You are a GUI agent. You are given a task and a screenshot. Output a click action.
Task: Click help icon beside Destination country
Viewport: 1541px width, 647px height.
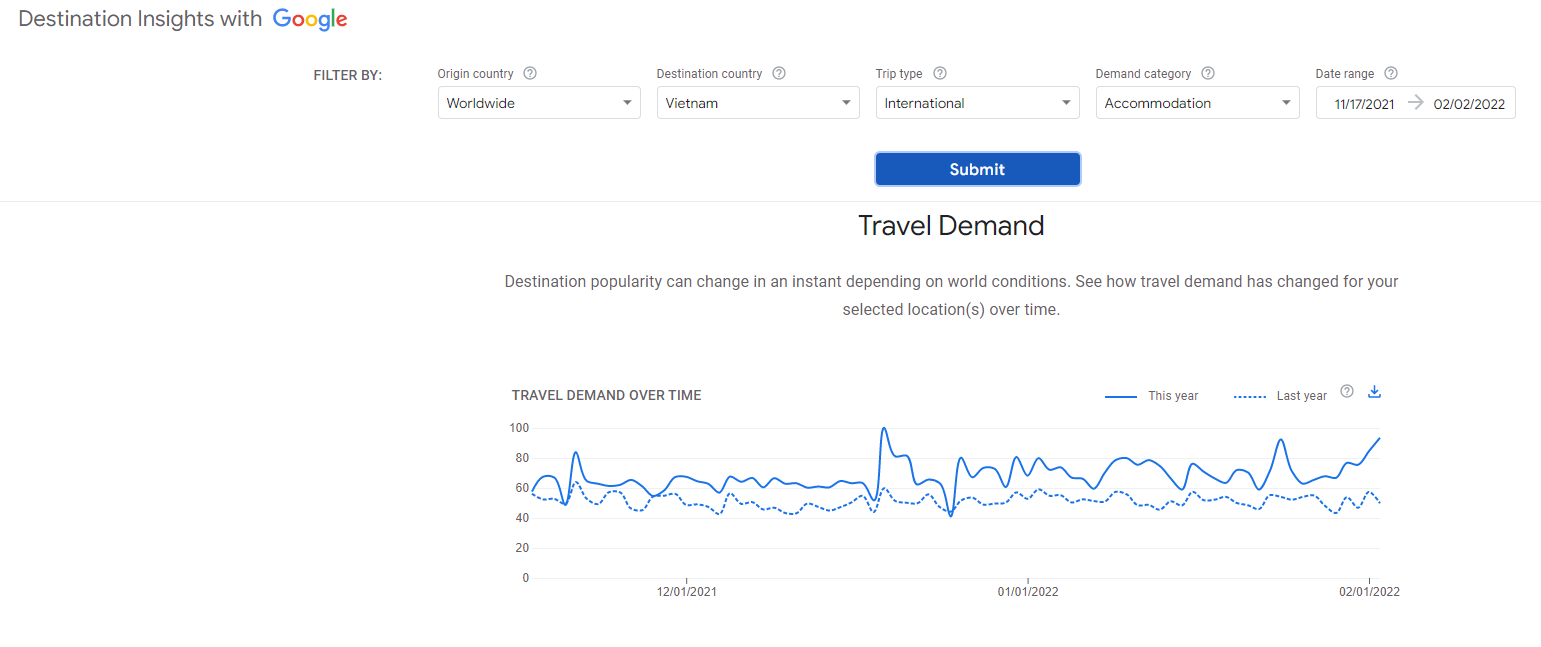pyautogui.click(x=779, y=73)
